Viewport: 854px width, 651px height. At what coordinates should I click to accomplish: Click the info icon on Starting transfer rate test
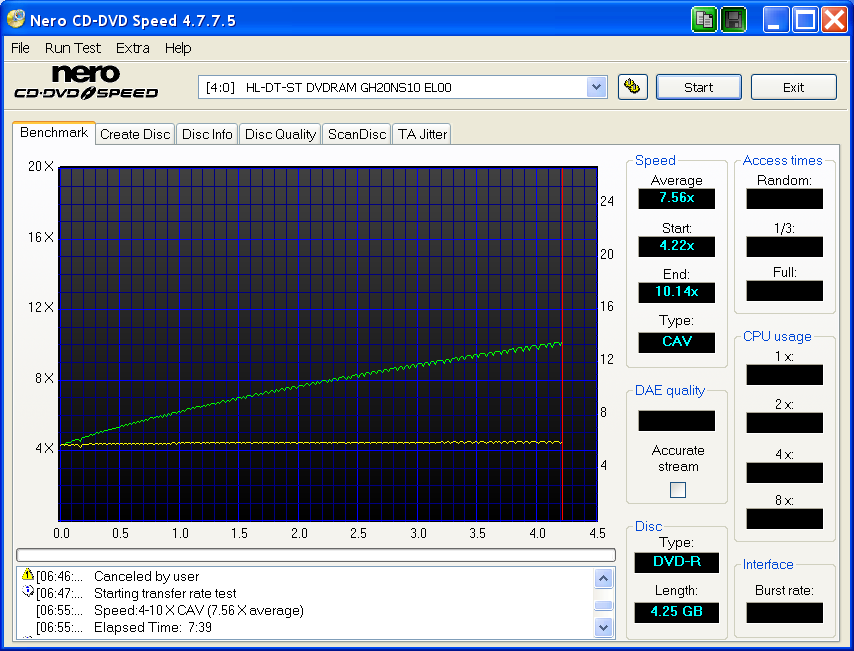26,593
